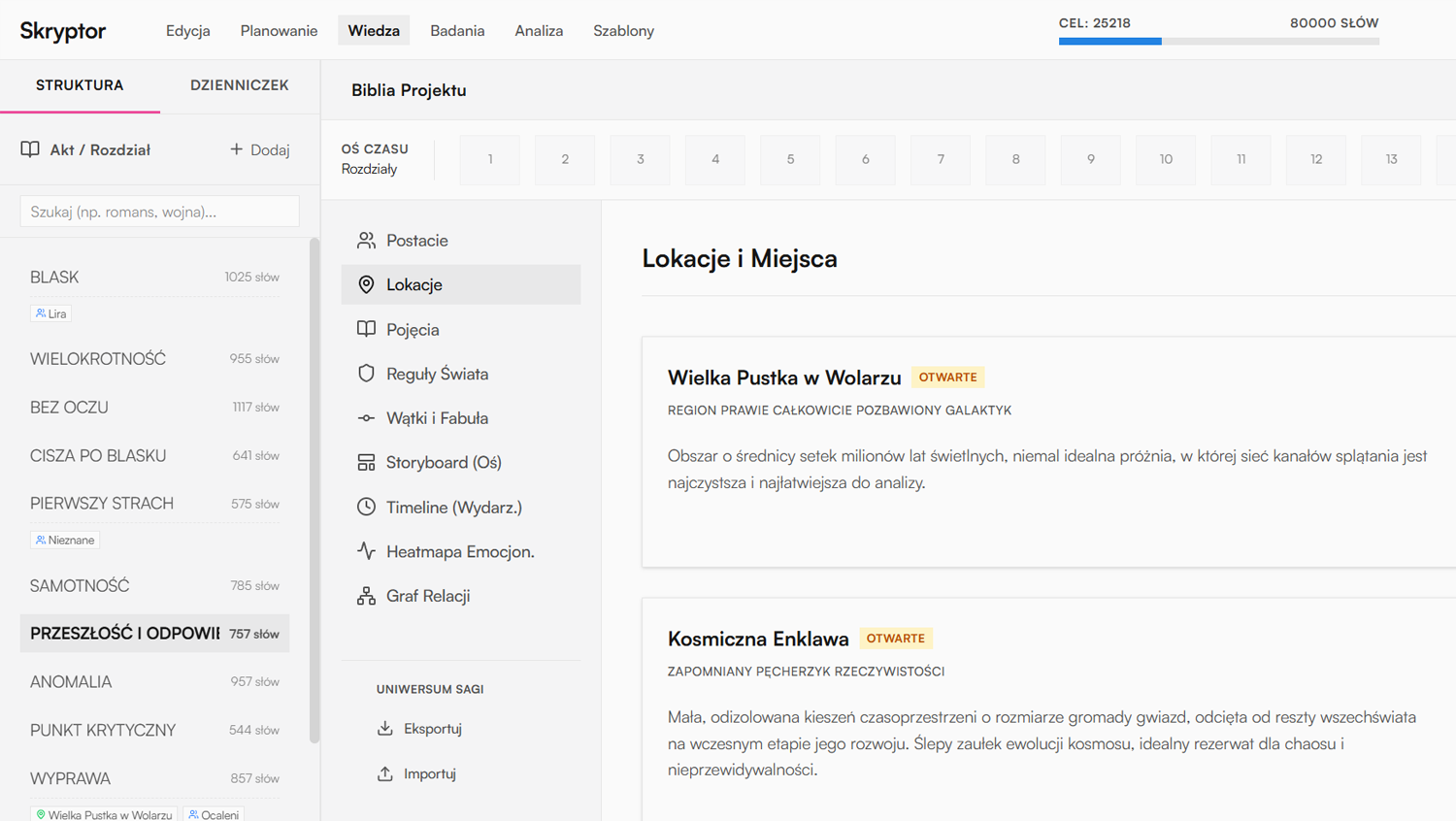
Task: Open the Badania menu
Action: coord(457,31)
